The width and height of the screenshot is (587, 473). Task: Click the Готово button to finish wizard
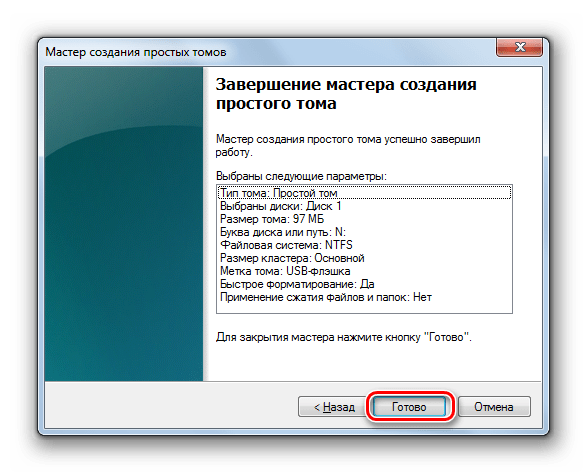[410, 407]
